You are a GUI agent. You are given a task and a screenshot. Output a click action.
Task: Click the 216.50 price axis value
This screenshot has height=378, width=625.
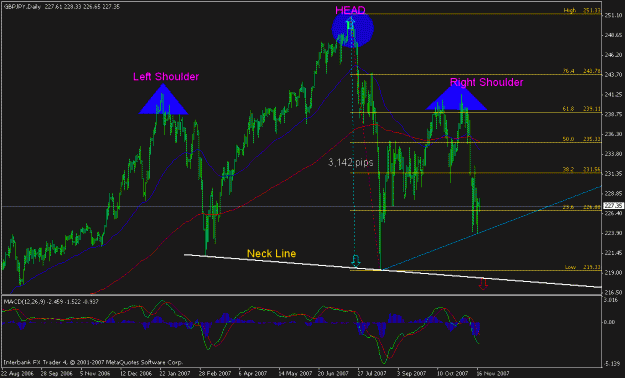(x=613, y=292)
